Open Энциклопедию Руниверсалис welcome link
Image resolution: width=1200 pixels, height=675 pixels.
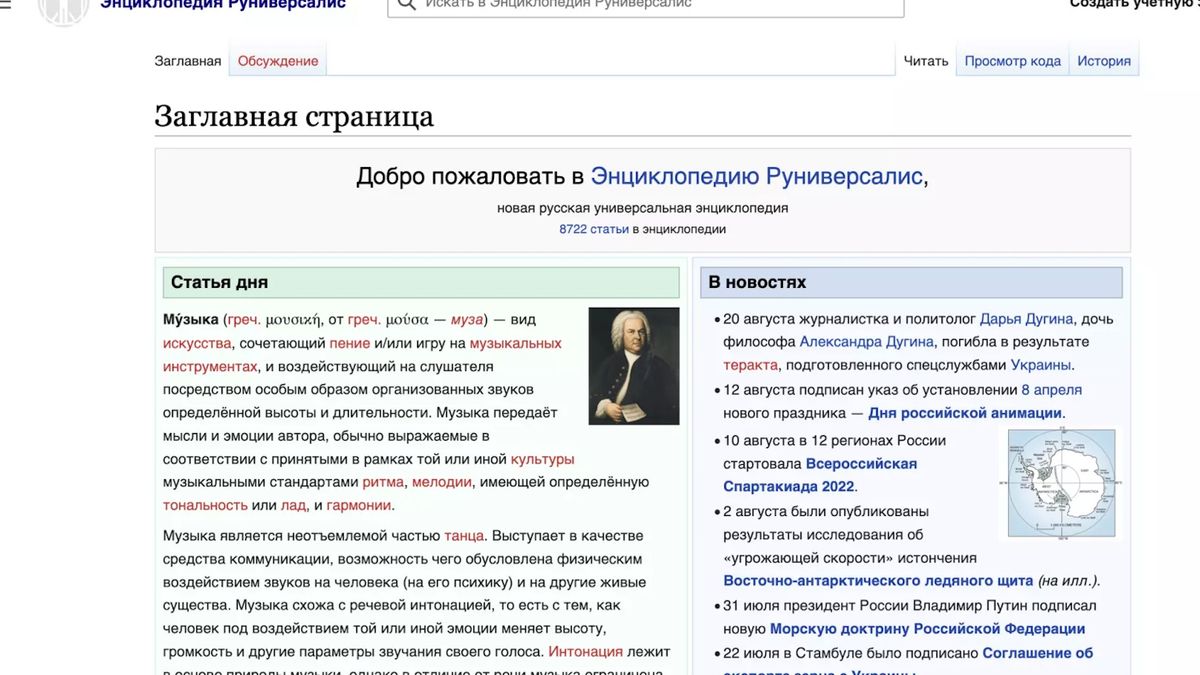pyautogui.click(x=756, y=177)
